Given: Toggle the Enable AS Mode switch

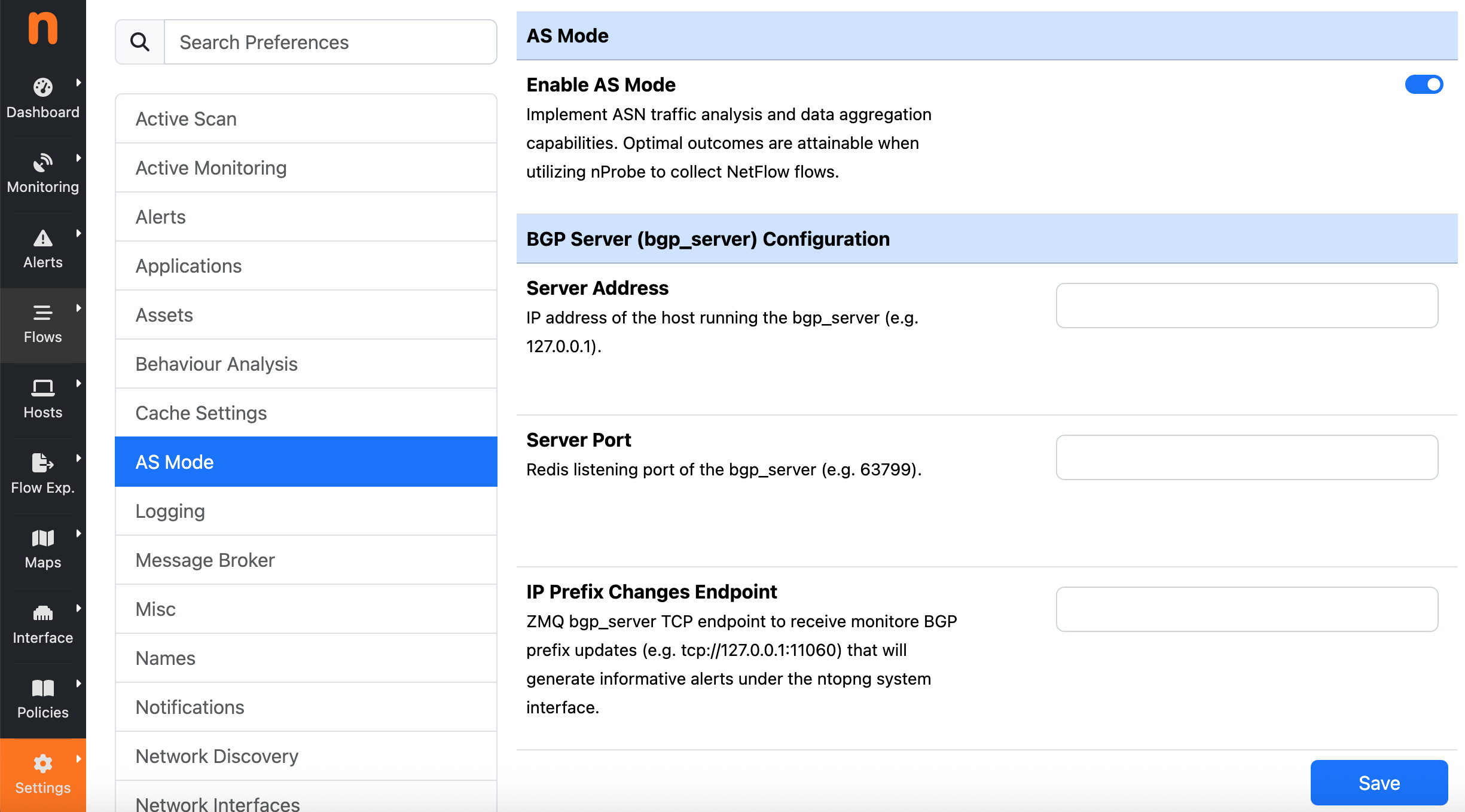Looking at the screenshot, I should pyautogui.click(x=1424, y=84).
